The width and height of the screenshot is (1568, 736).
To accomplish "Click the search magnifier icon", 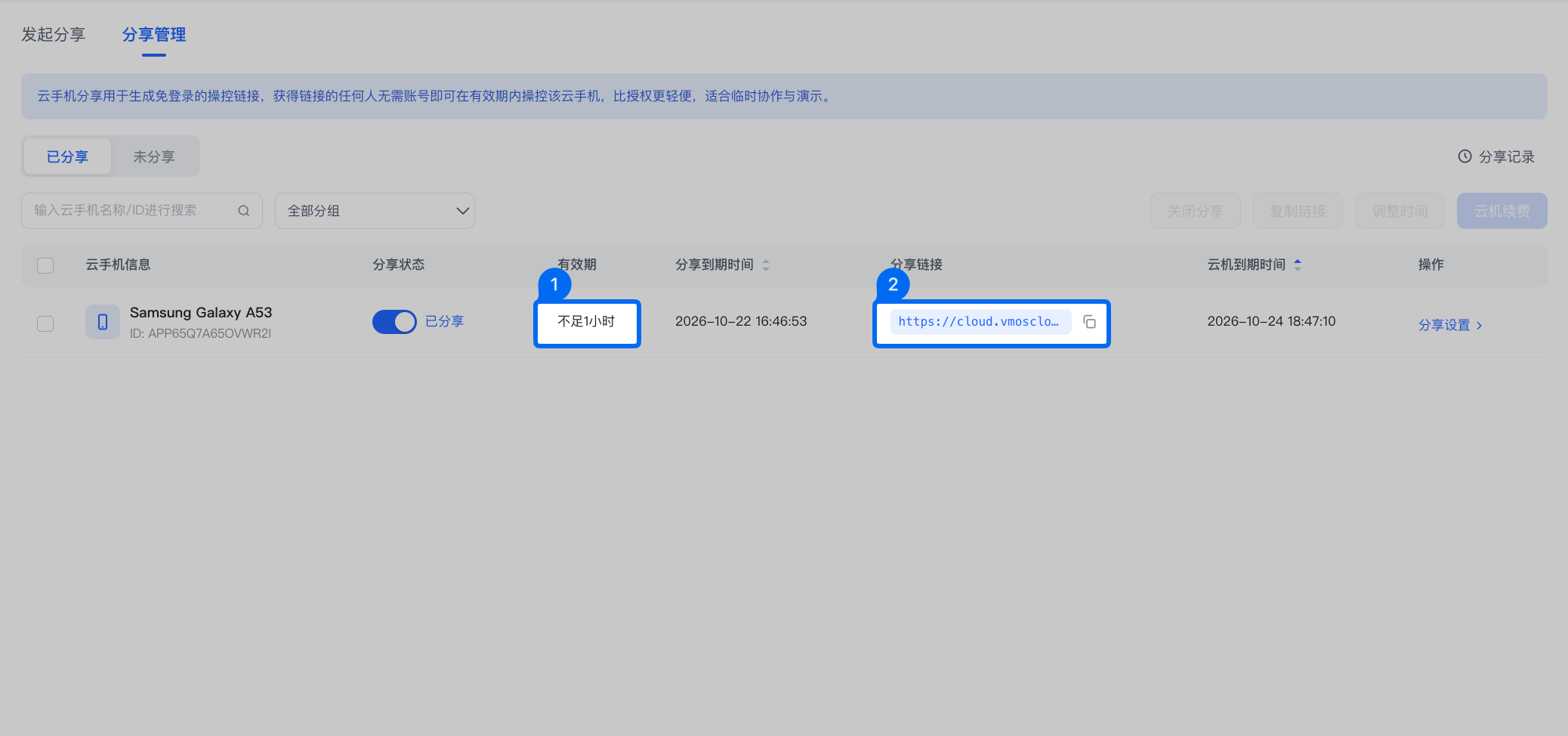I will (243, 211).
